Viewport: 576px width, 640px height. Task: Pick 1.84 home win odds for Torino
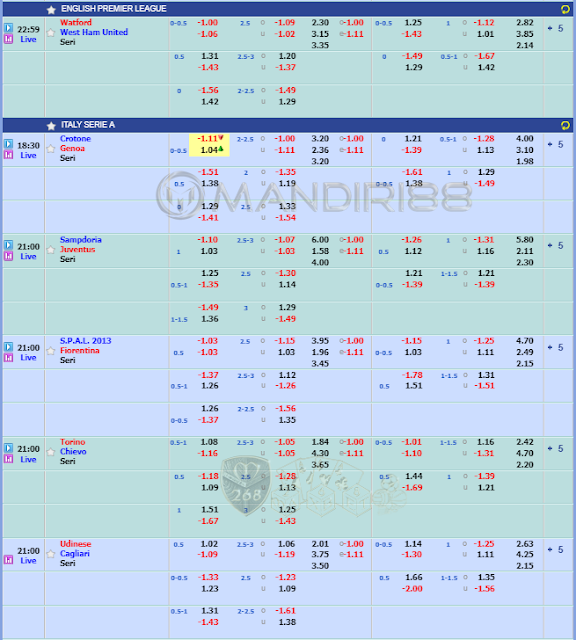pyautogui.click(x=320, y=442)
